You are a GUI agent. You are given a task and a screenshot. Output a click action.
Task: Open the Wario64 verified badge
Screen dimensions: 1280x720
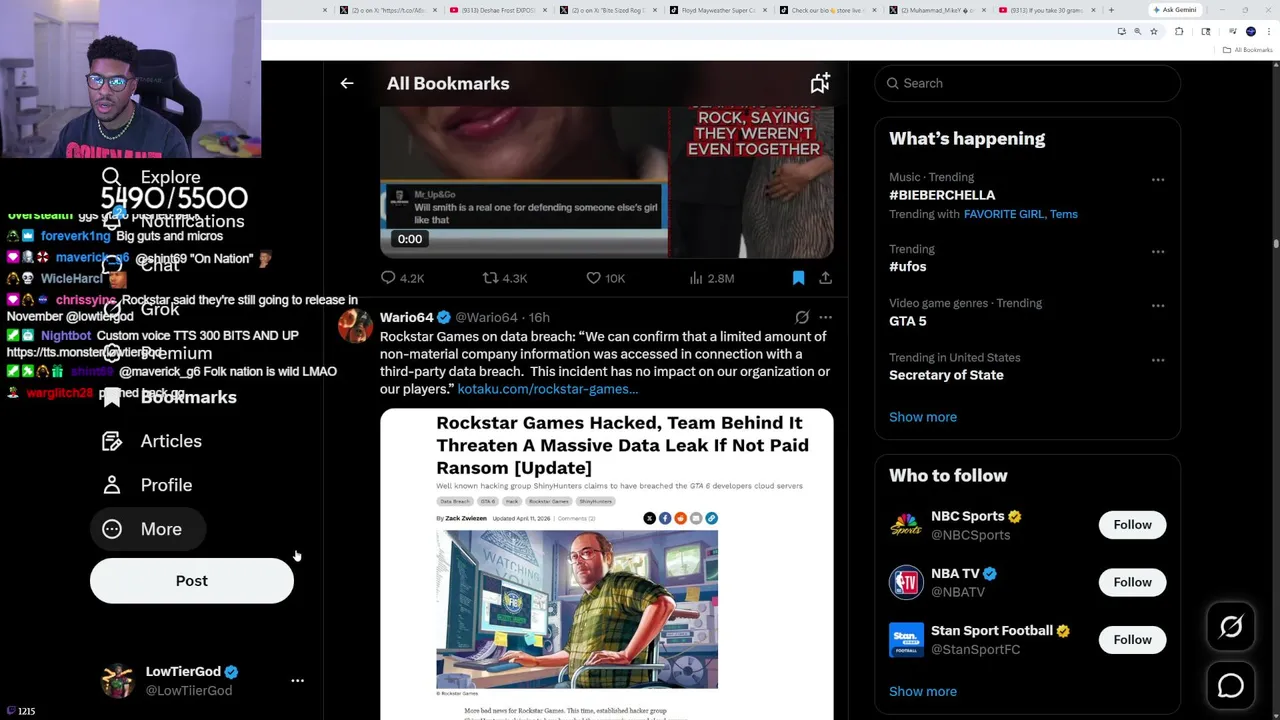pos(444,317)
